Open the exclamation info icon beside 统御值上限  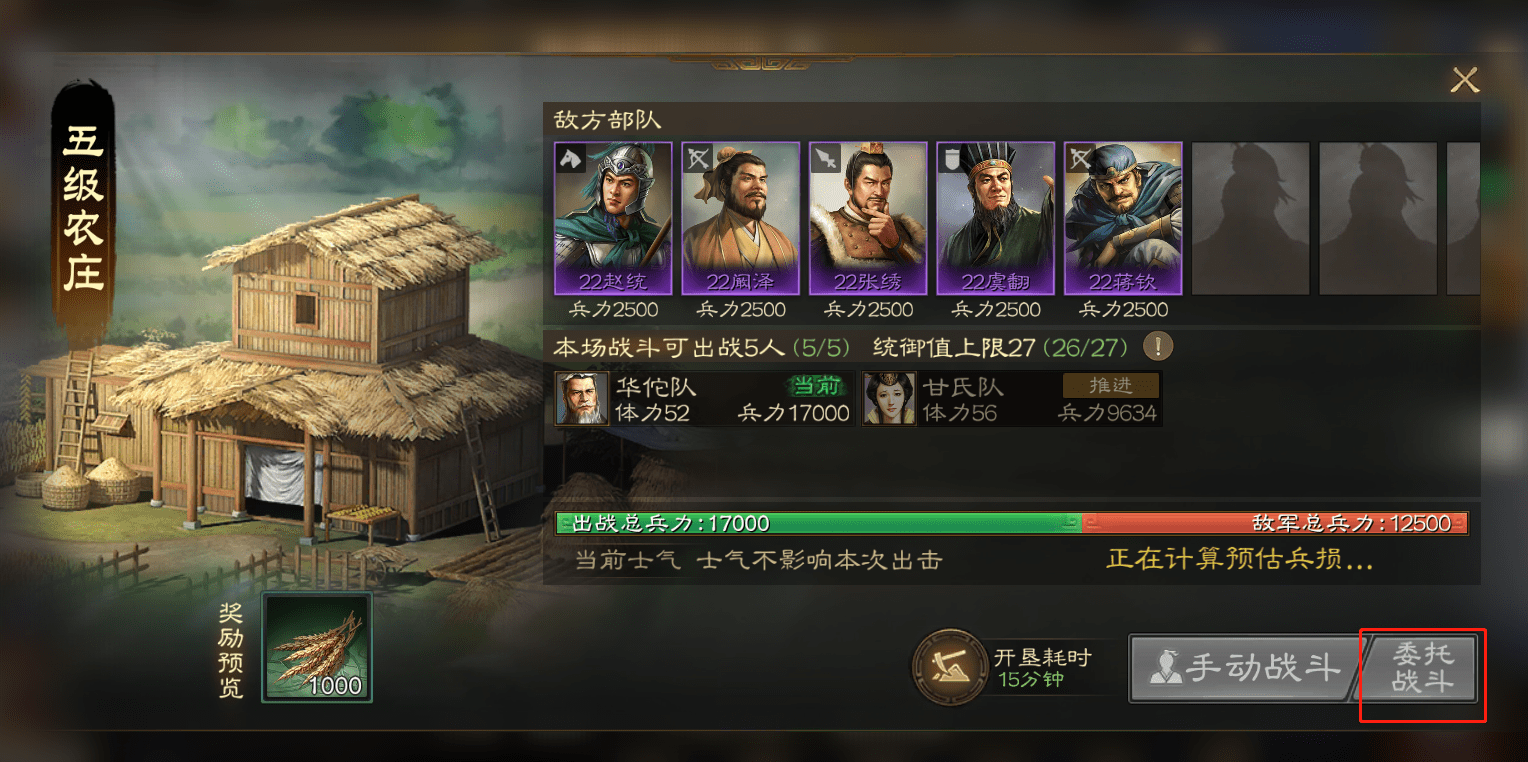click(x=1158, y=347)
